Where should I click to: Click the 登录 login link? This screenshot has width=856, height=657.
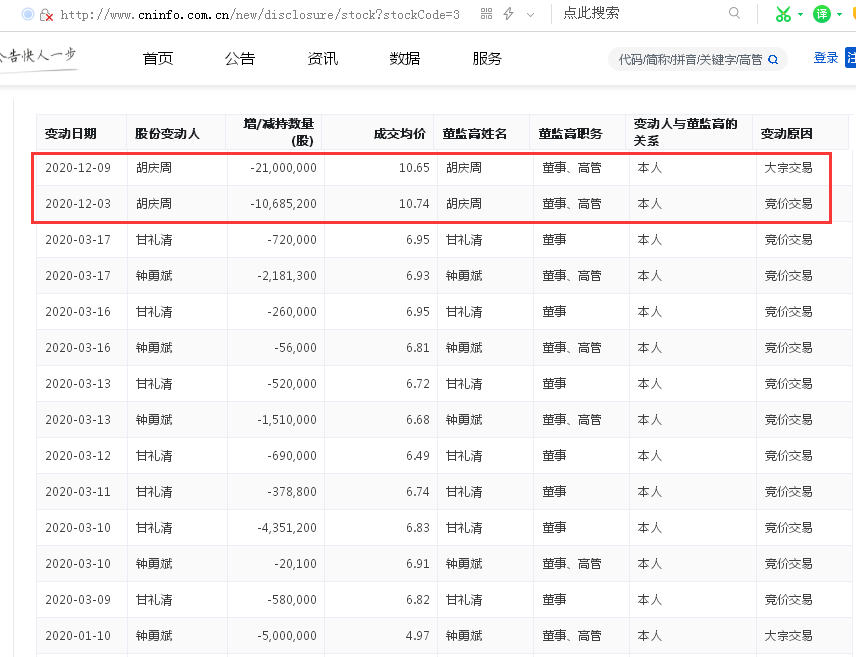point(826,58)
